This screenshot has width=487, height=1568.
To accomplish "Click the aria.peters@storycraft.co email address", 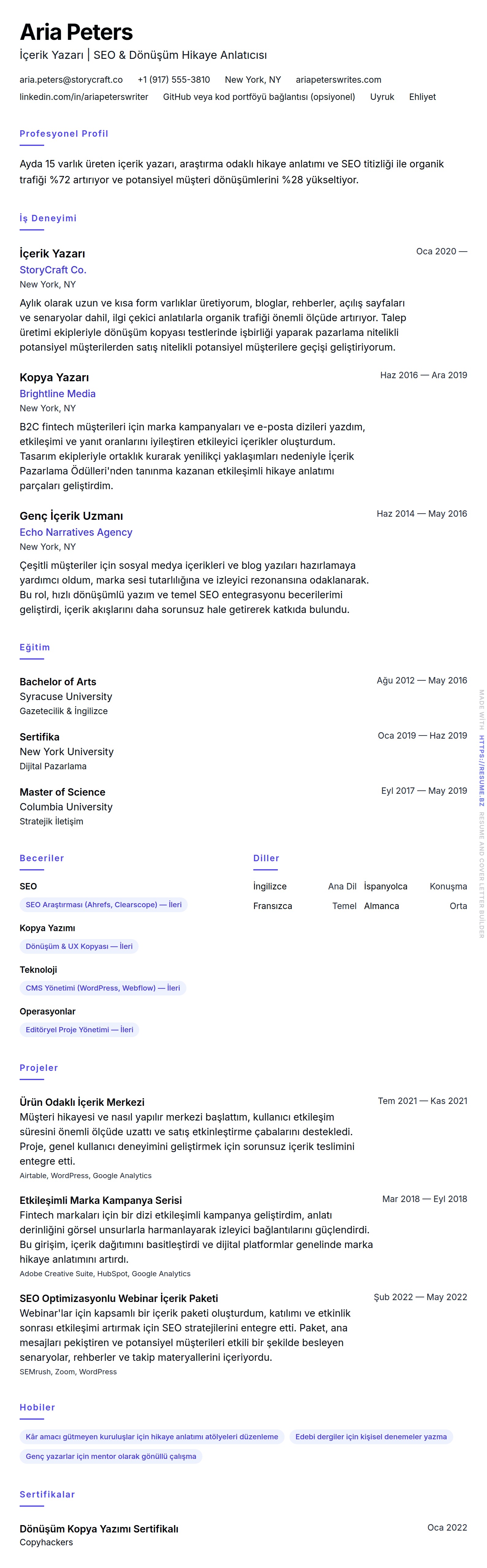I will (x=71, y=80).
